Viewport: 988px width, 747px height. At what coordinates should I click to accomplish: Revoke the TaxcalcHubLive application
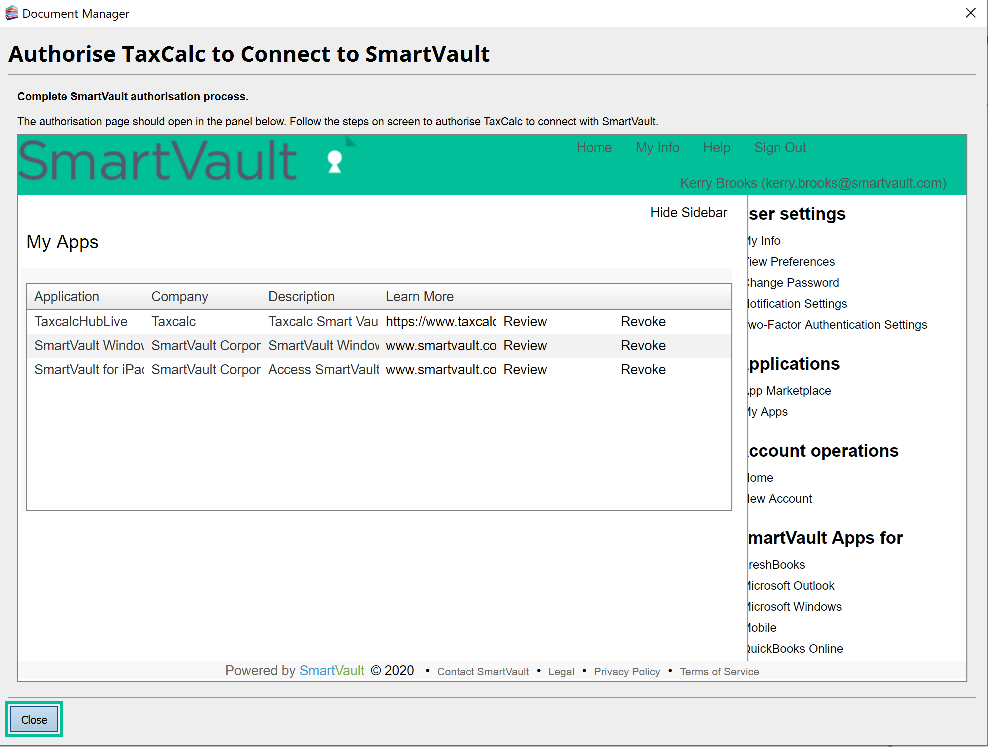pos(643,321)
